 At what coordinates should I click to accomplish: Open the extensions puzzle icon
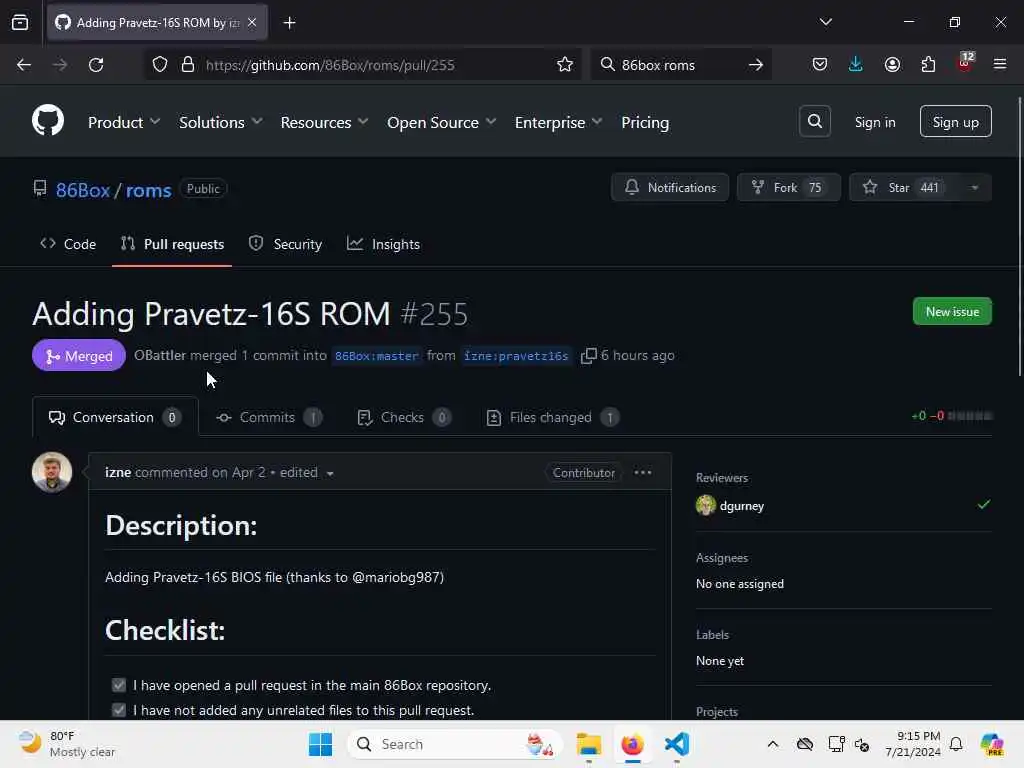click(x=928, y=65)
